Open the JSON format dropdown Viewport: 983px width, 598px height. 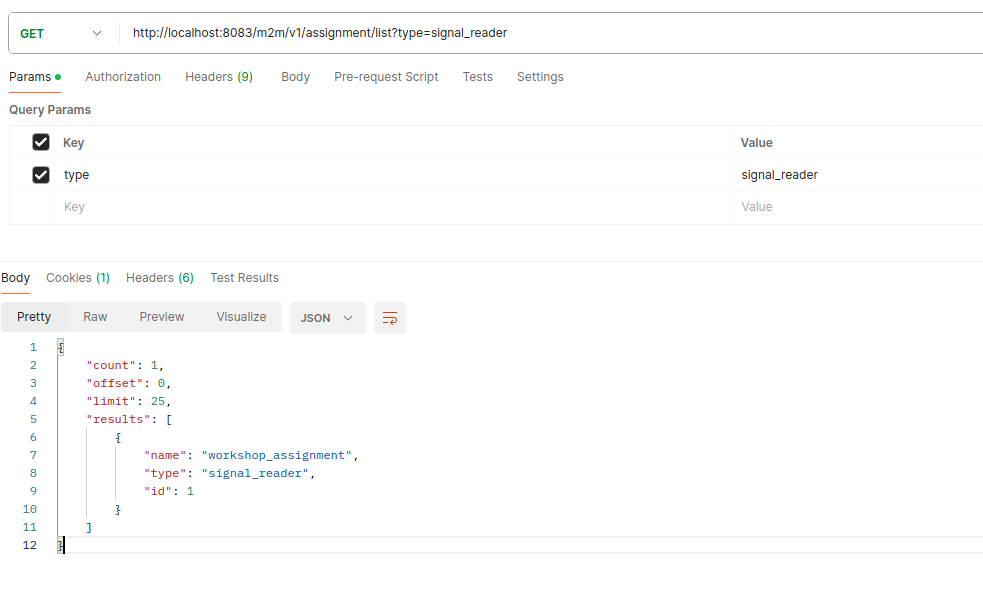click(327, 318)
